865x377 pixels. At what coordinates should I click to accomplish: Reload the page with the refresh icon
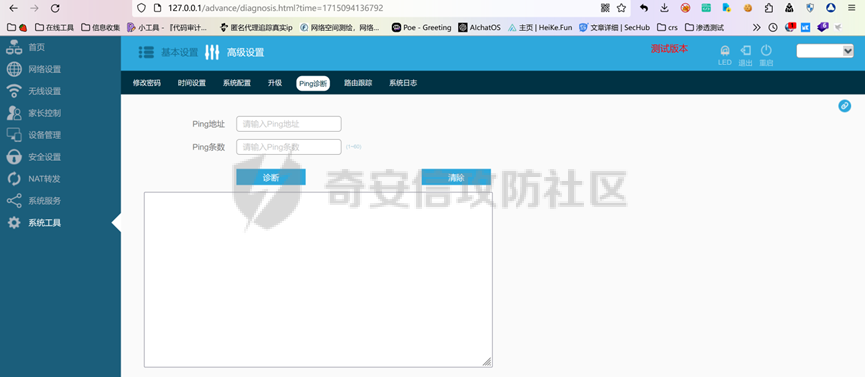(x=55, y=8)
